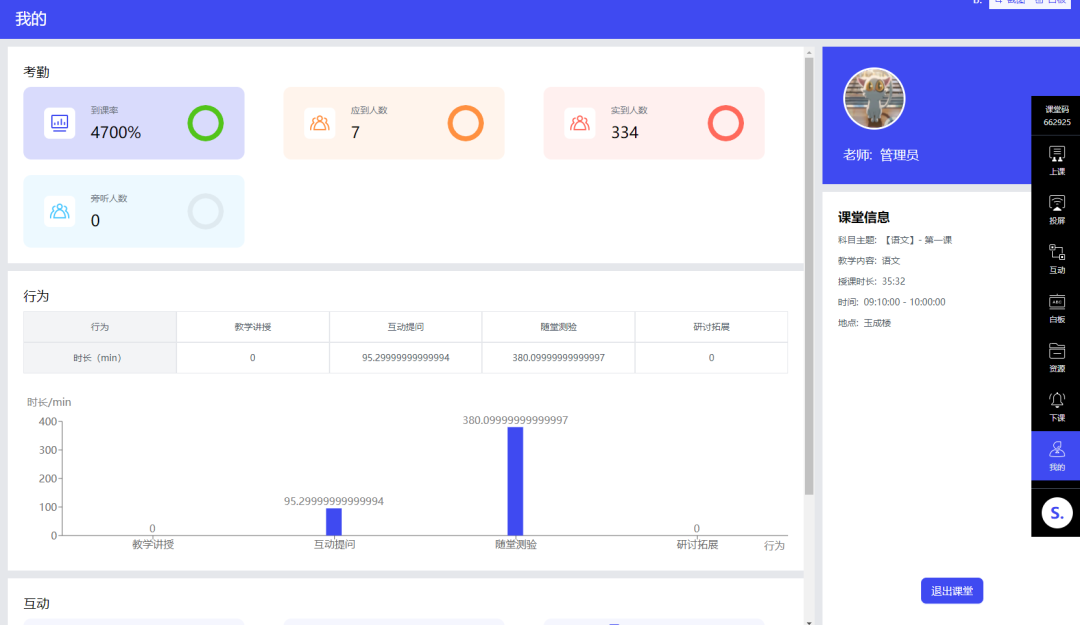This screenshot has height=625, width=1080.
Task: Click the 旁听人数 people icon
Action: [60, 211]
